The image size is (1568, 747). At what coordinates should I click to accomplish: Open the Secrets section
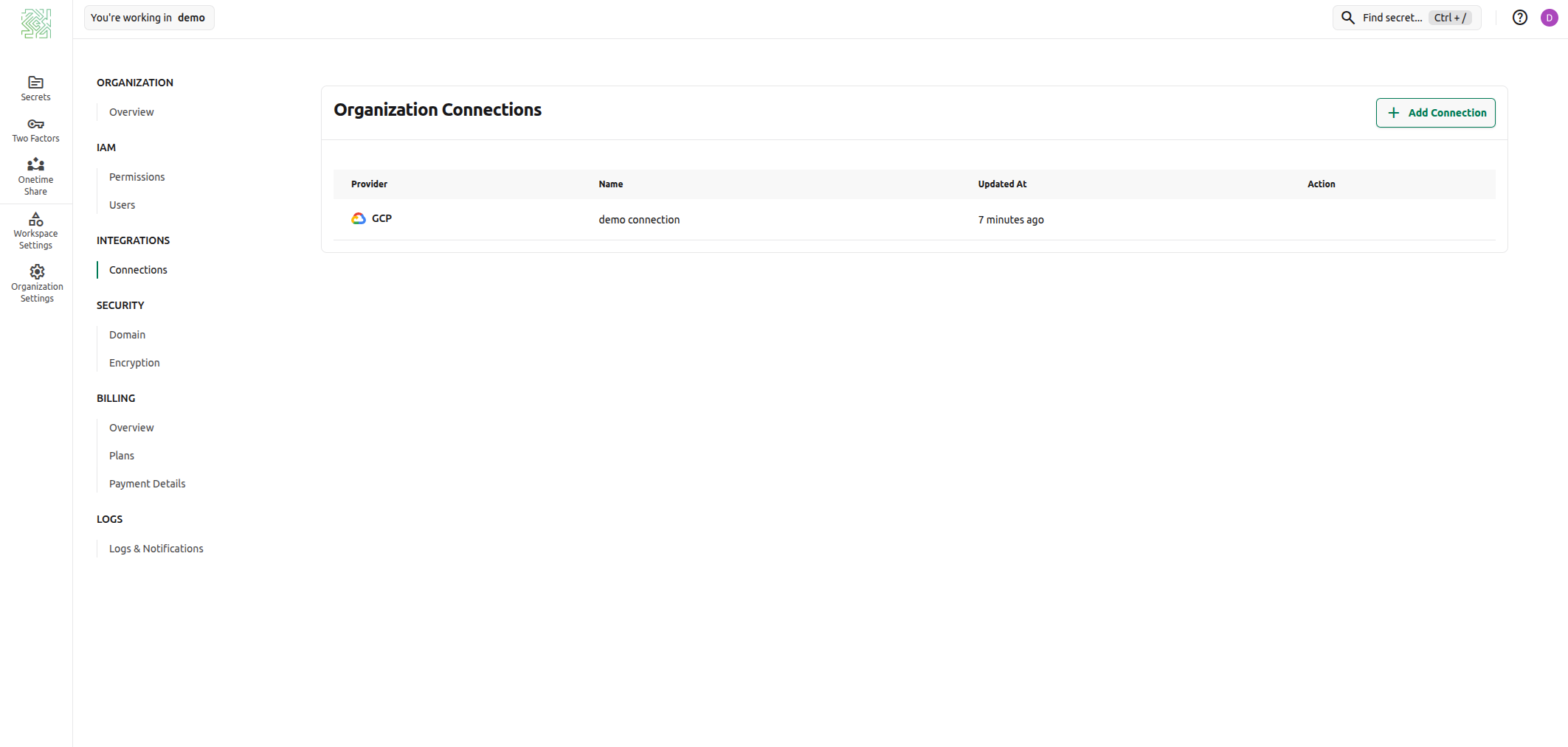coord(35,88)
